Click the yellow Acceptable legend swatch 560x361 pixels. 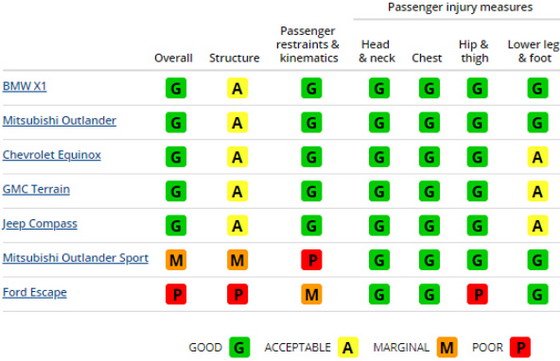point(348,347)
